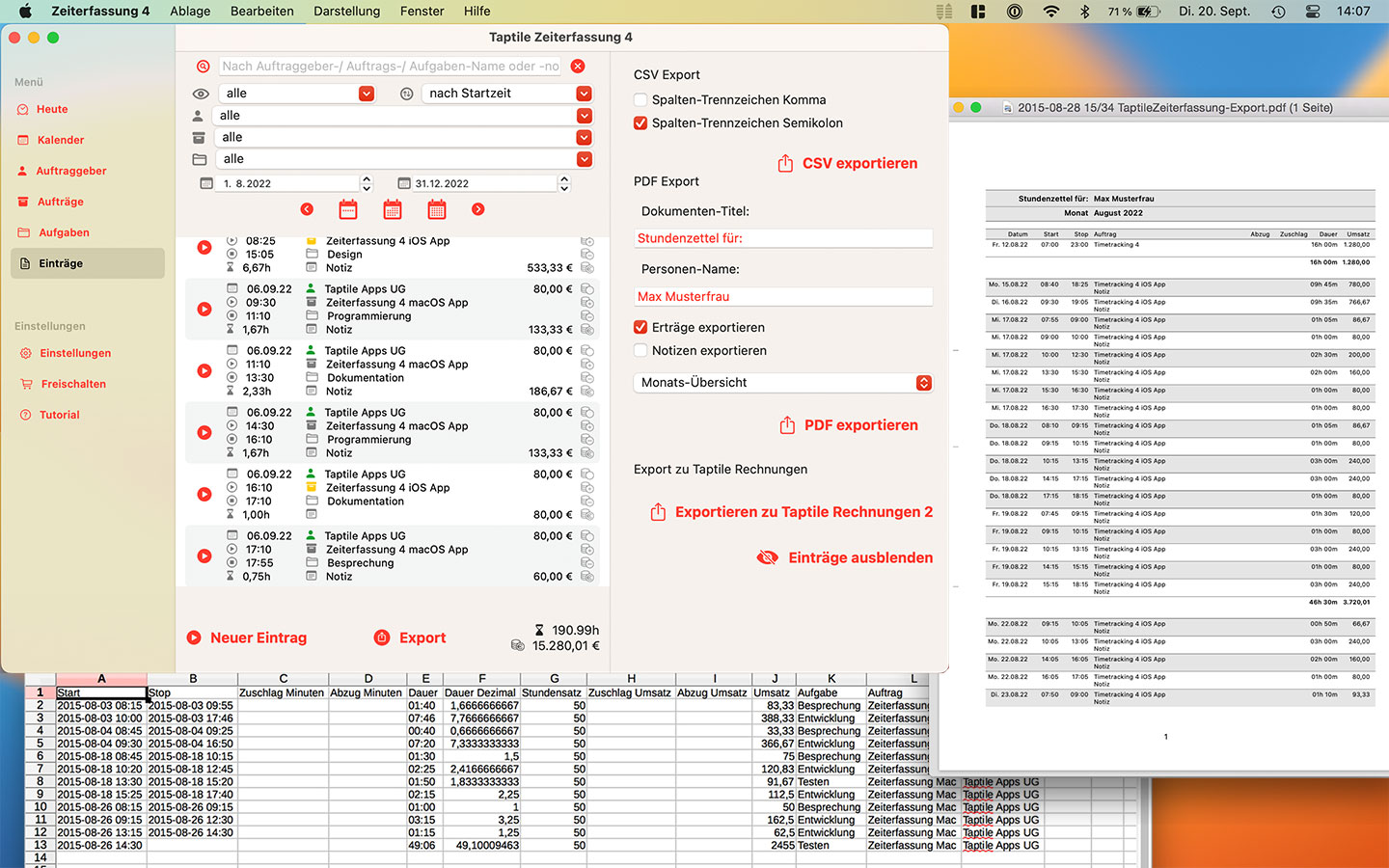Click stepper of start date 1.8.2022

pyautogui.click(x=367, y=183)
